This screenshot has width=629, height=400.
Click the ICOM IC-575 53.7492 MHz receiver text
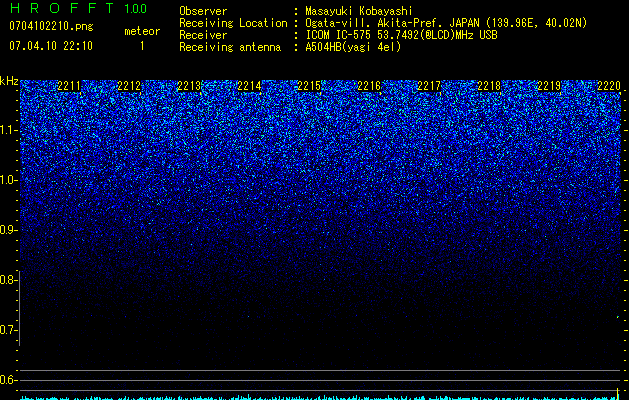click(401, 35)
